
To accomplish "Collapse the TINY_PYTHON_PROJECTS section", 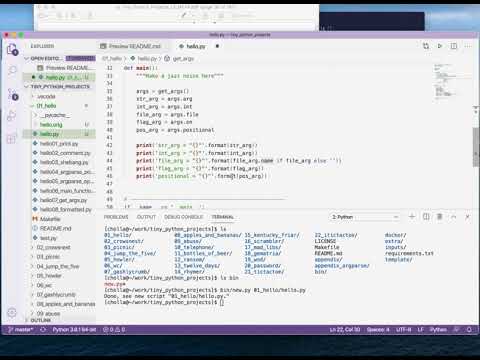I will pyautogui.click(x=59, y=87).
